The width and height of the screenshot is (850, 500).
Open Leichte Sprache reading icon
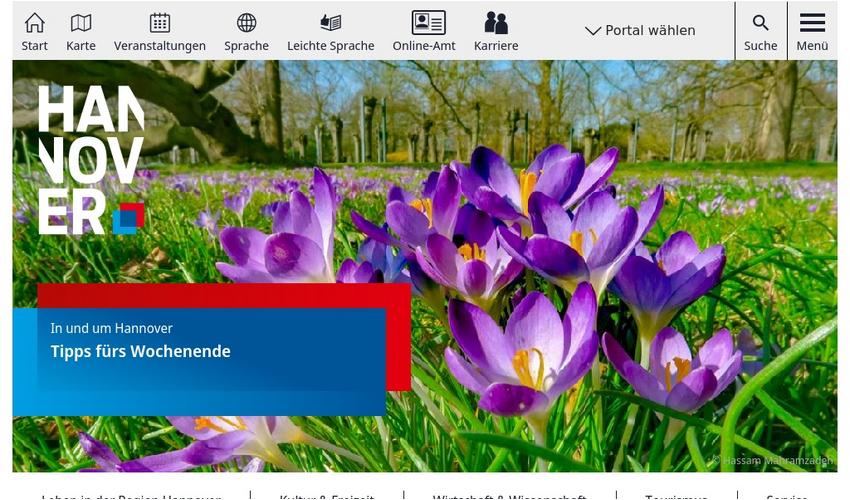pos(331,23)
